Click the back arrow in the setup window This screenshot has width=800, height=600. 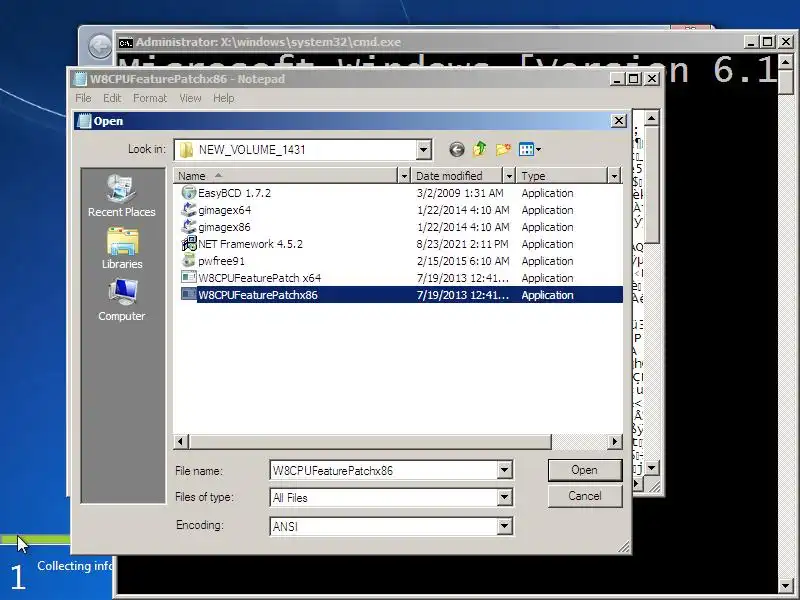click(x=99, y=47)
